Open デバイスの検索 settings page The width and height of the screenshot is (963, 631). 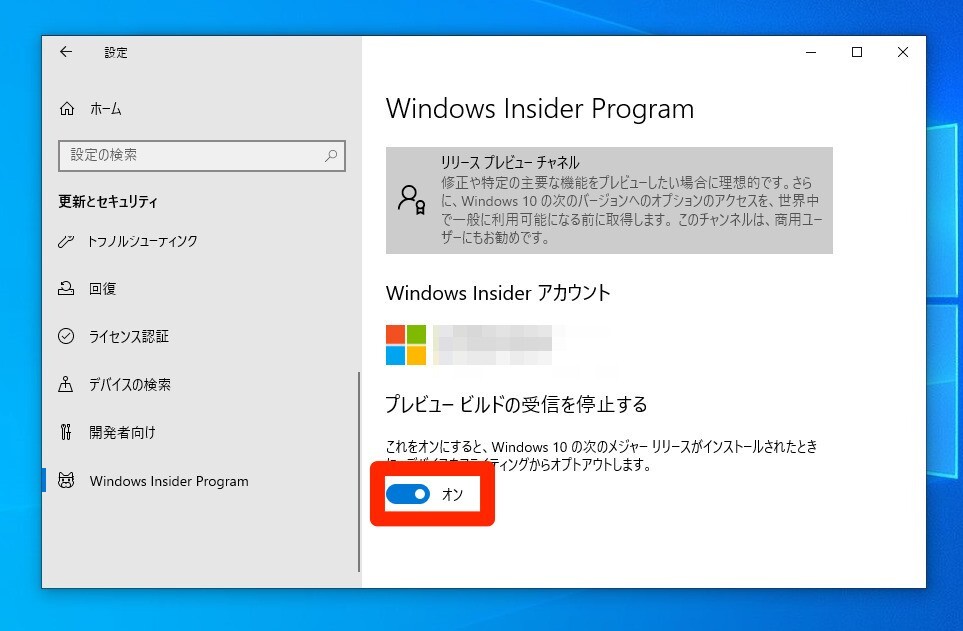(130, 385)
